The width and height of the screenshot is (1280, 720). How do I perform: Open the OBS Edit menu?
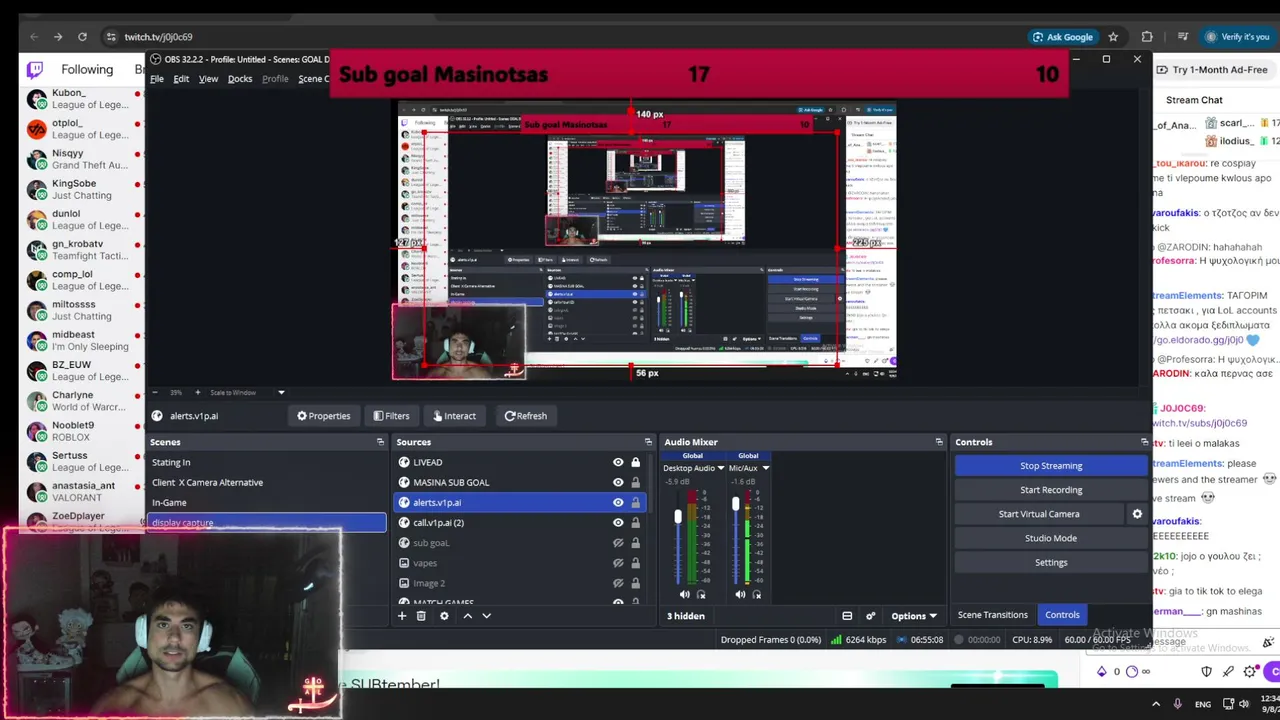click(181, 79)
